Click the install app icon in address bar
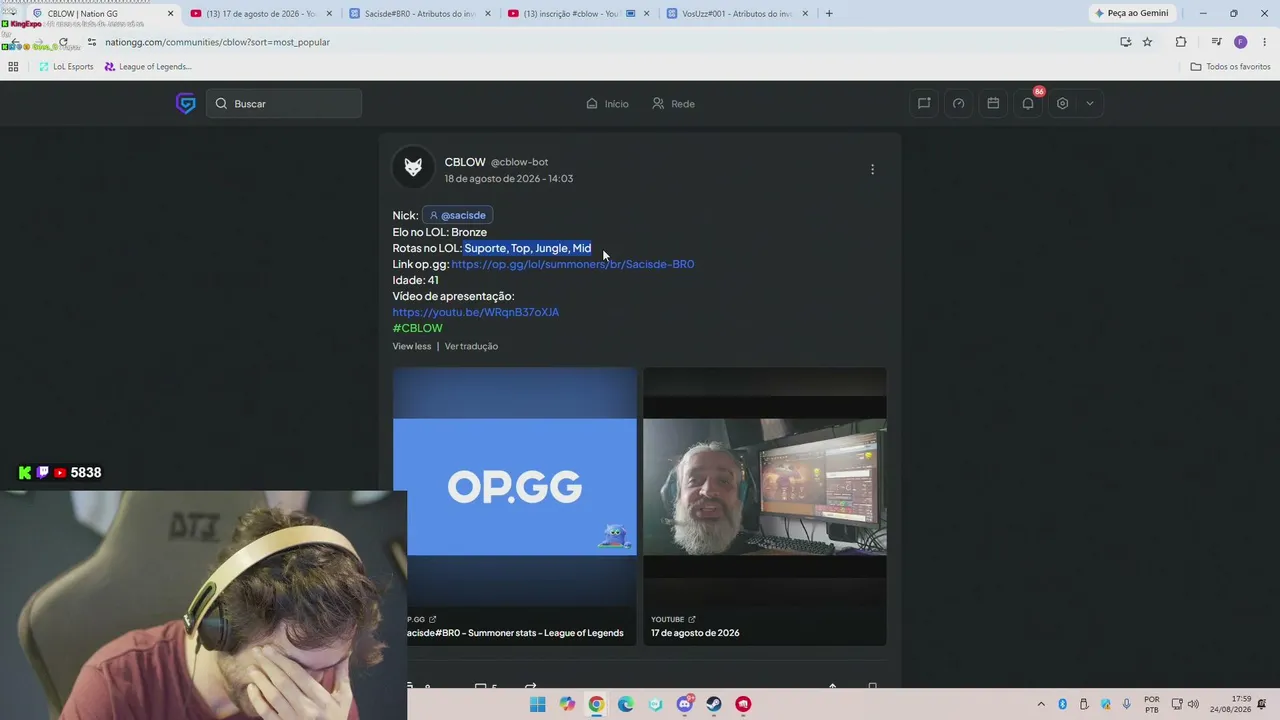 pos(1125,42)
